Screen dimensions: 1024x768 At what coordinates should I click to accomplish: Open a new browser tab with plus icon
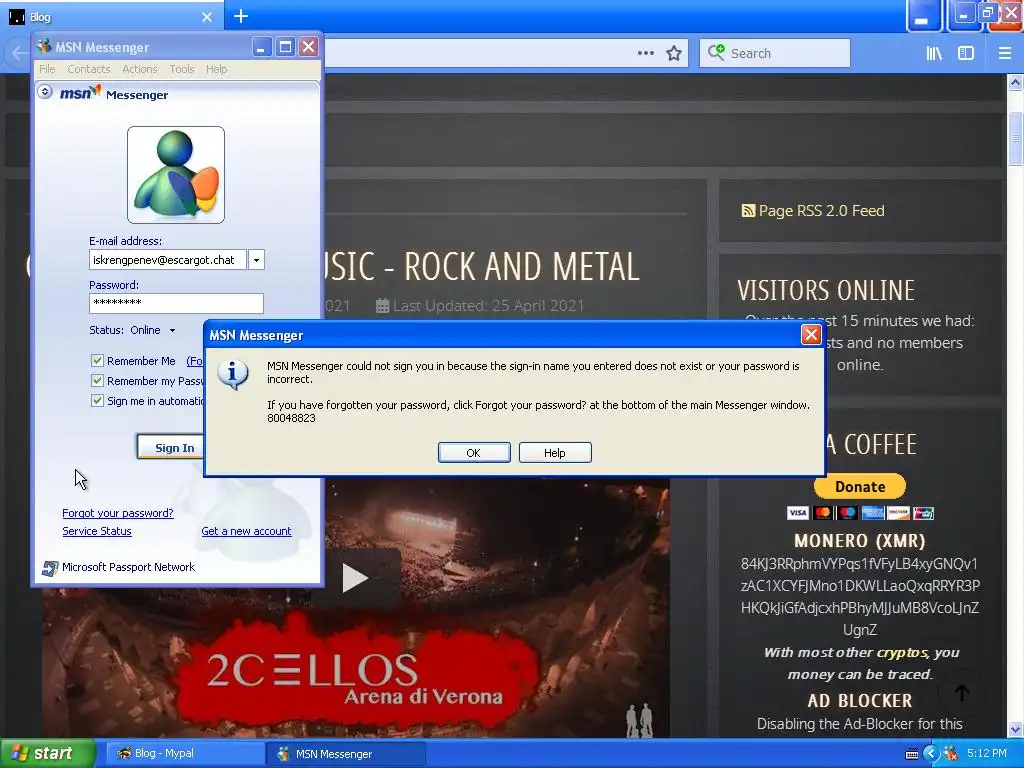point(240,16)
